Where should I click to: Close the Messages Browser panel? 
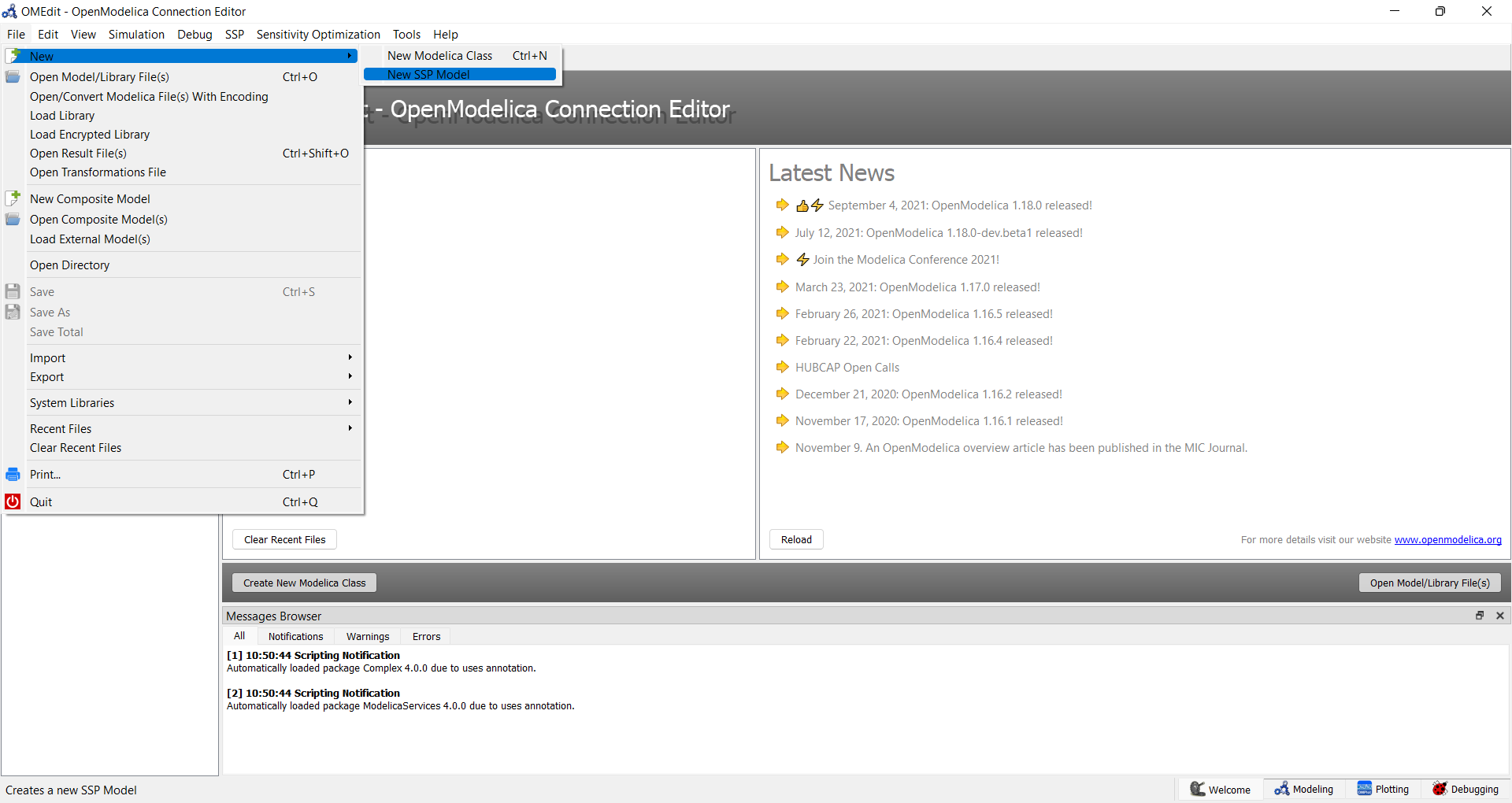[1500, 616]
